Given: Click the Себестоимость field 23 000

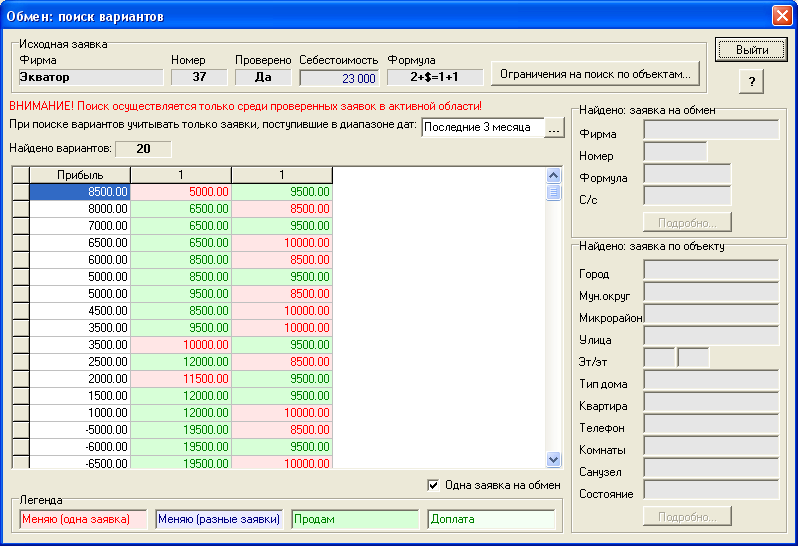Looking at the screenshot, I should coord(339,78).
